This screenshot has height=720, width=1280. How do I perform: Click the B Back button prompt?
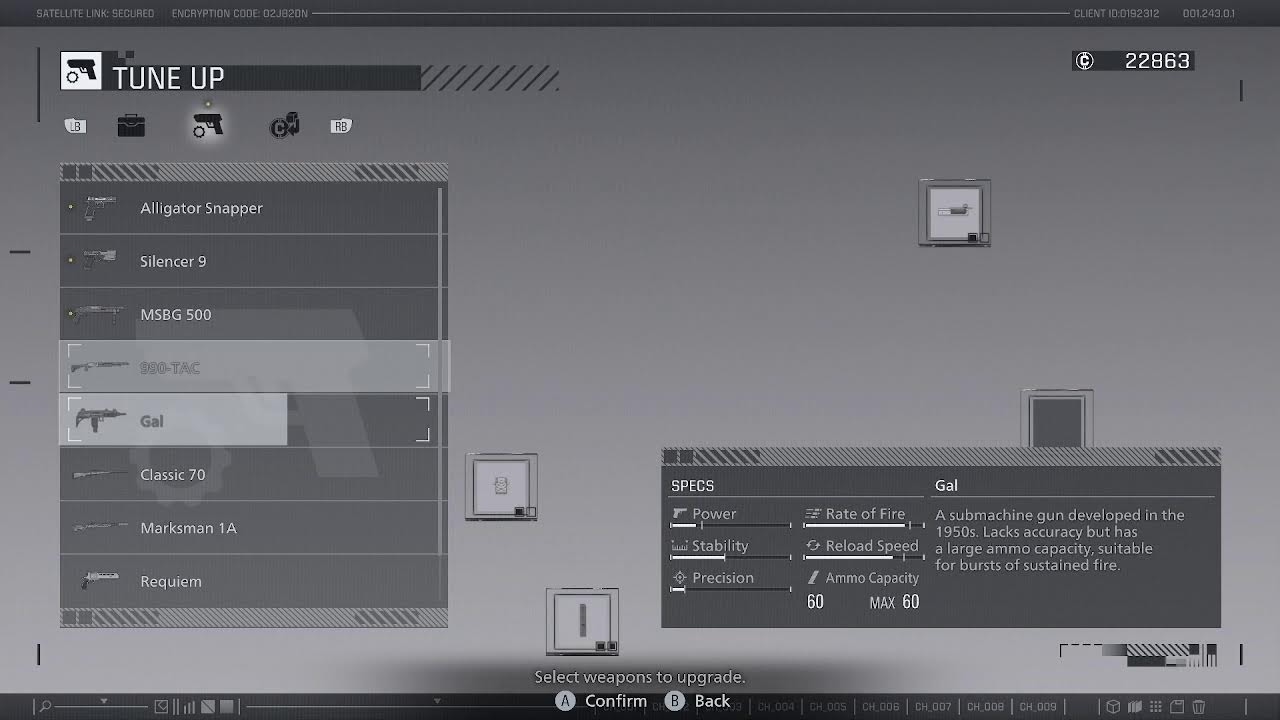click(x=698, y=701)
